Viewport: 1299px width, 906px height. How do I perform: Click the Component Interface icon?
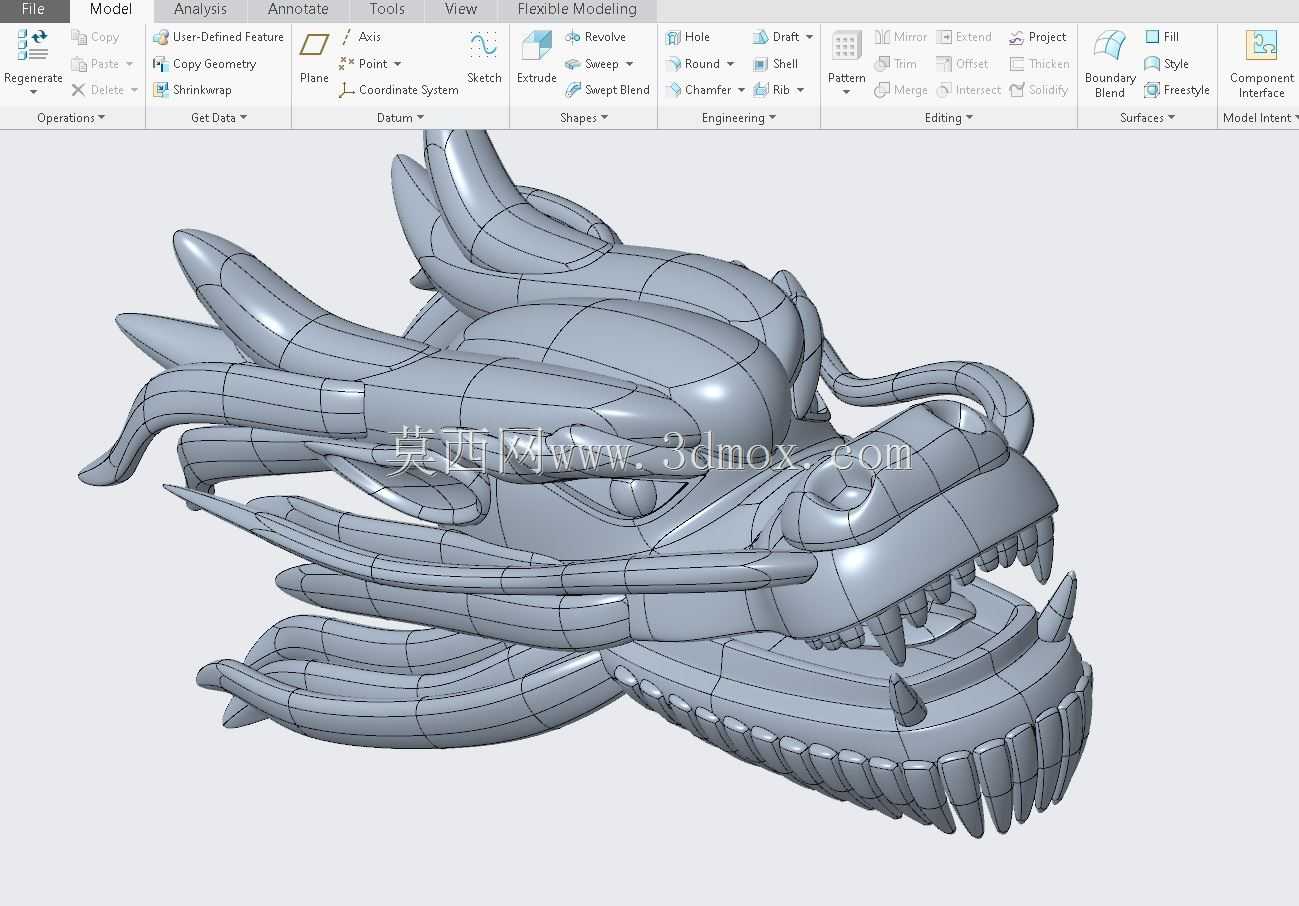(x=1261, y=46)
